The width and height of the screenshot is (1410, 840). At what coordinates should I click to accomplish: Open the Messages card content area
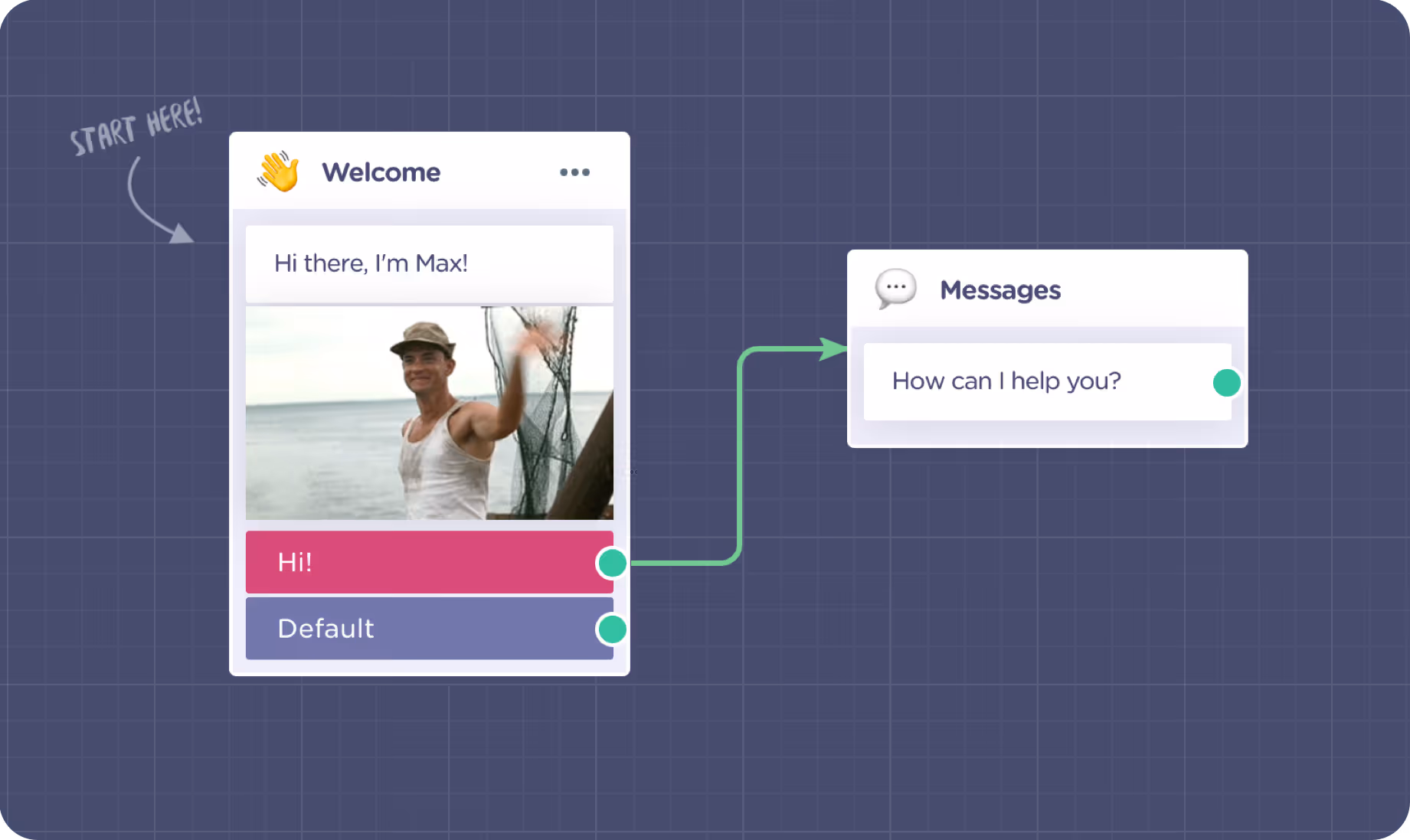click(1047, 381)
